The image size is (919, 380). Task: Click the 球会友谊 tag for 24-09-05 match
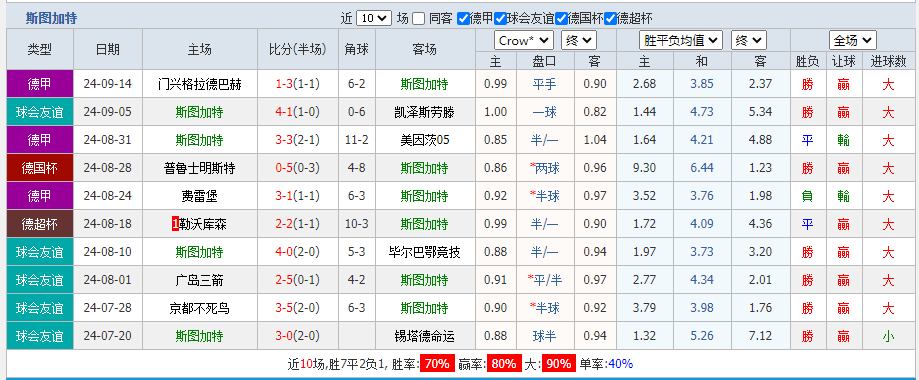(40, 112)
